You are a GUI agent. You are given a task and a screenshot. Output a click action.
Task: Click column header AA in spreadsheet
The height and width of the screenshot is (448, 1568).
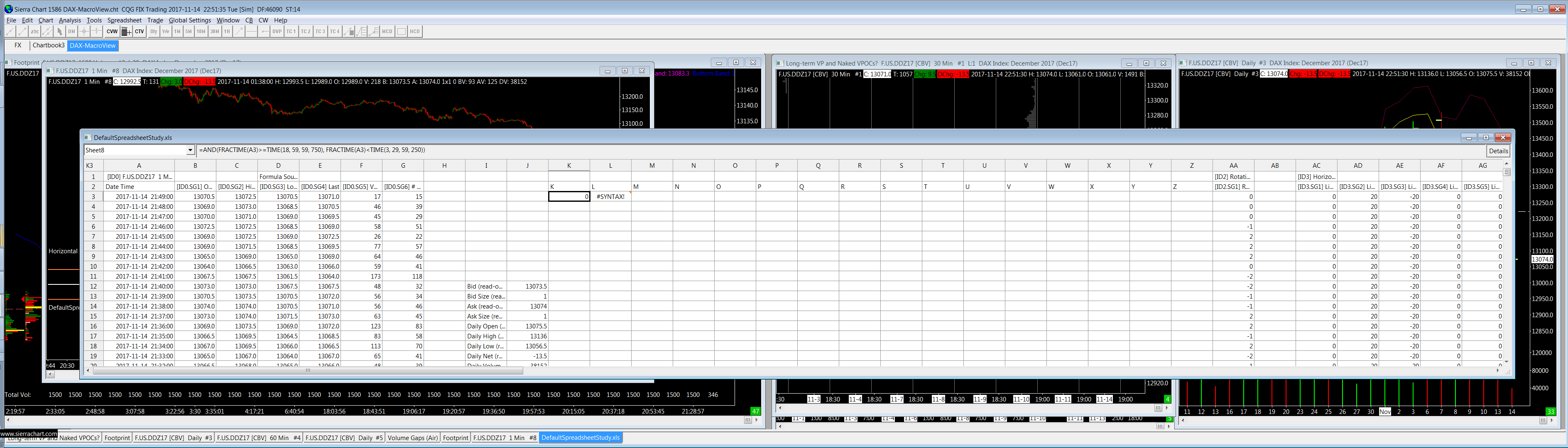[x=1233, y=166]
